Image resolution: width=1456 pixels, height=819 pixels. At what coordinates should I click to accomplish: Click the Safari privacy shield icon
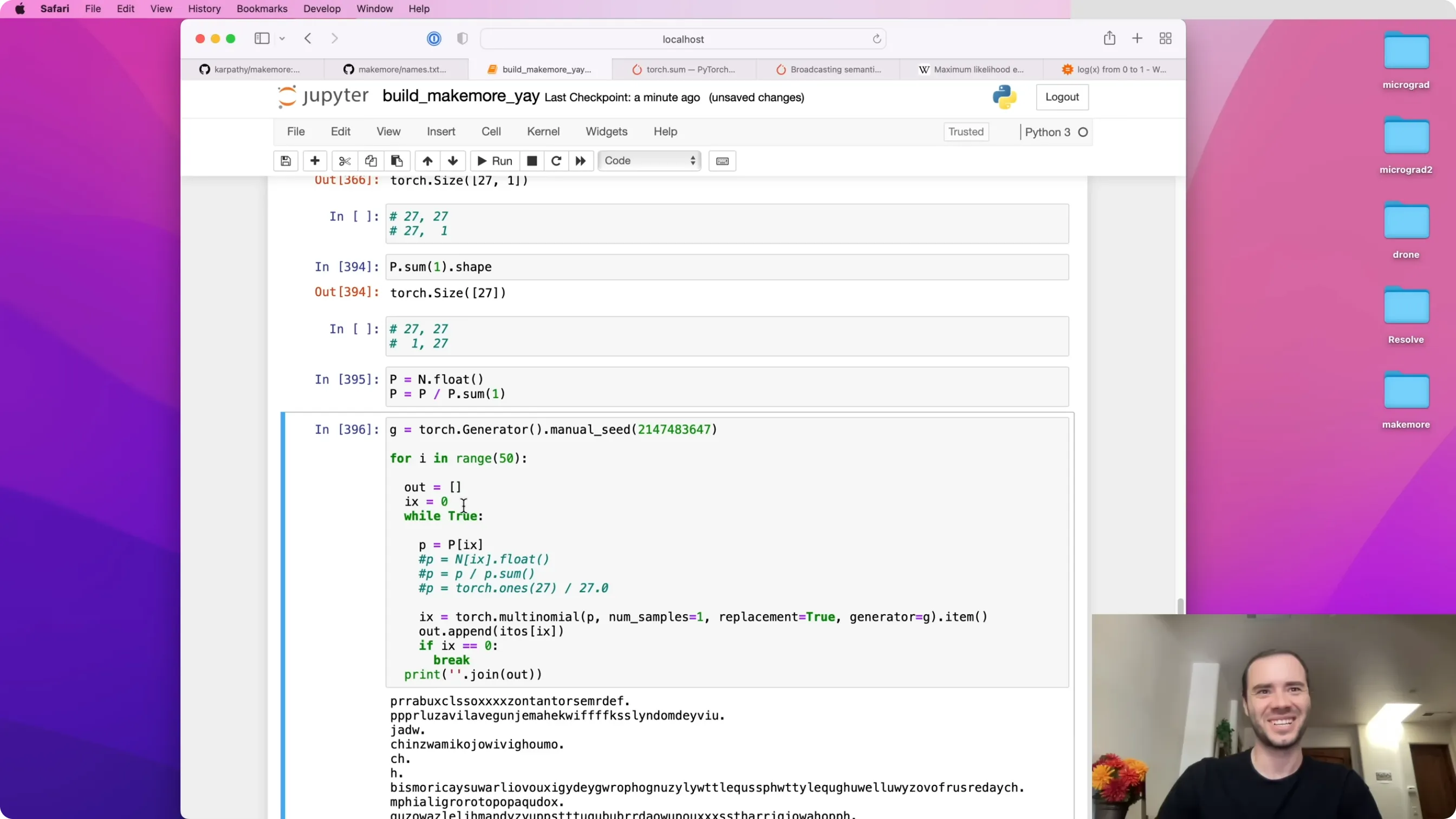click(463, 38)
